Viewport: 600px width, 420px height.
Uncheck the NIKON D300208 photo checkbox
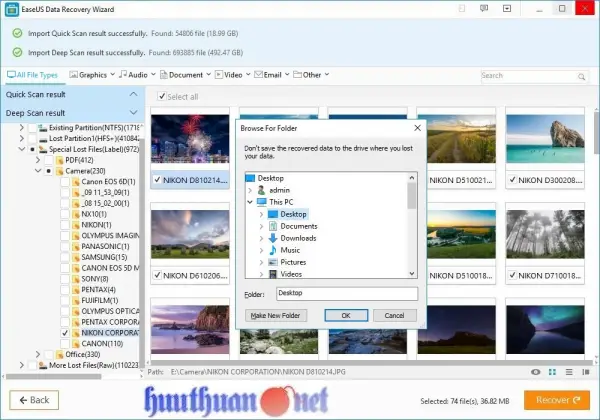[x=512, y=180]
